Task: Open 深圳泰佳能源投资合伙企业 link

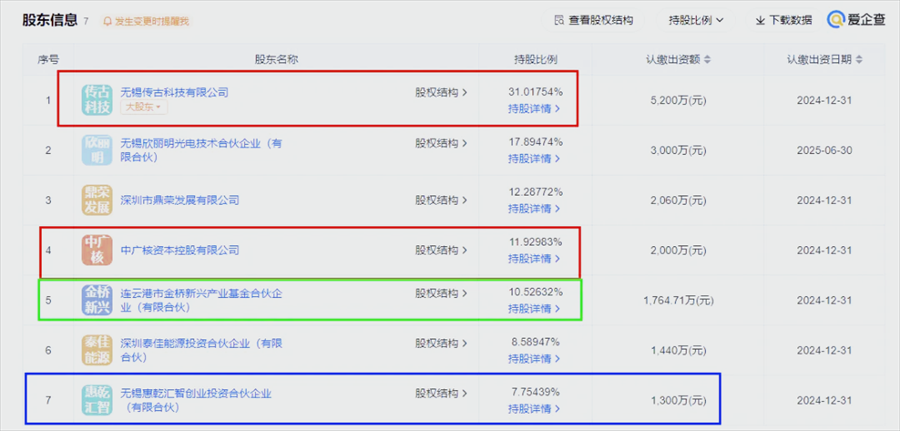Action: pos(201,350)
